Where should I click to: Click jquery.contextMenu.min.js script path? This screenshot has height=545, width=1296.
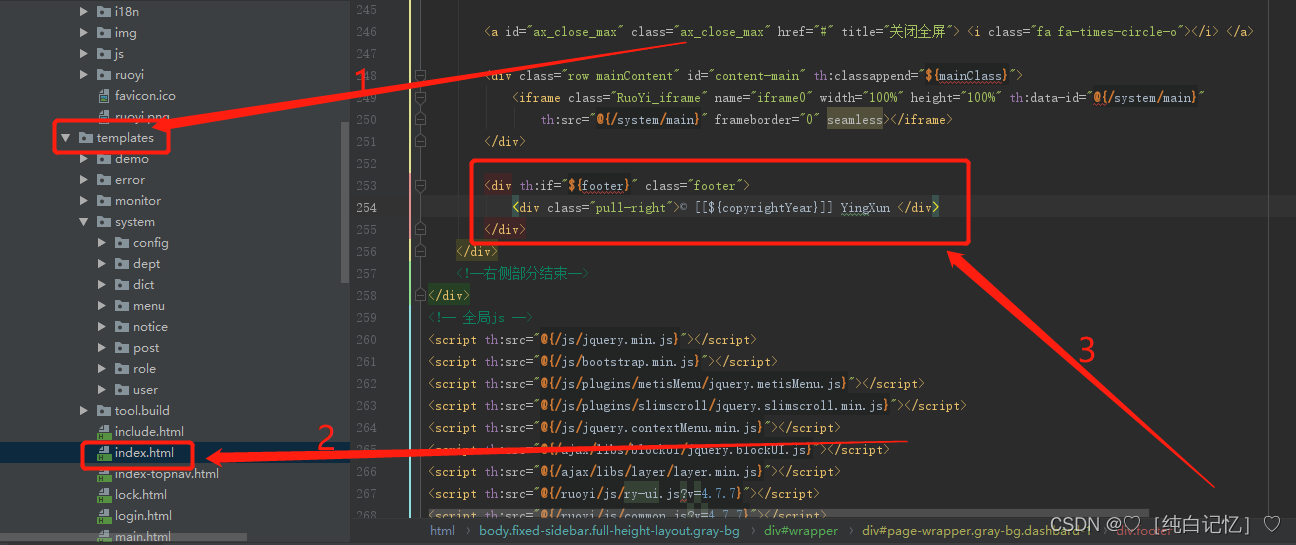tap(654, 428)
